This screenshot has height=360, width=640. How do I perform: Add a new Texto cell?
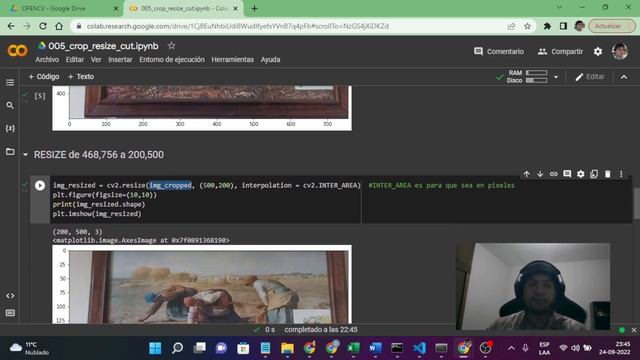(81, 77)
